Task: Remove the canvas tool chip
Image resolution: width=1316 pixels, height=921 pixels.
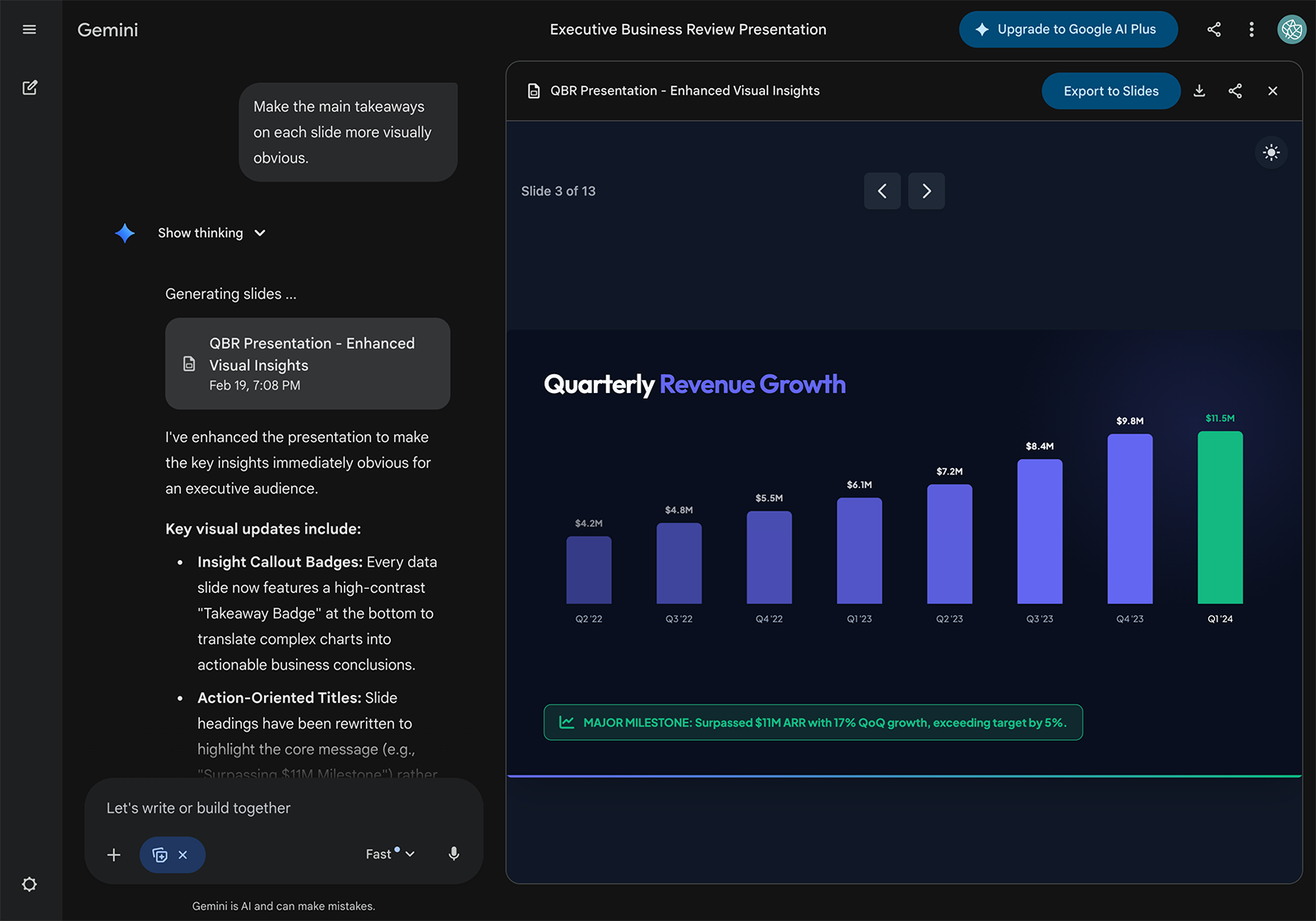Action: (183, 855)
